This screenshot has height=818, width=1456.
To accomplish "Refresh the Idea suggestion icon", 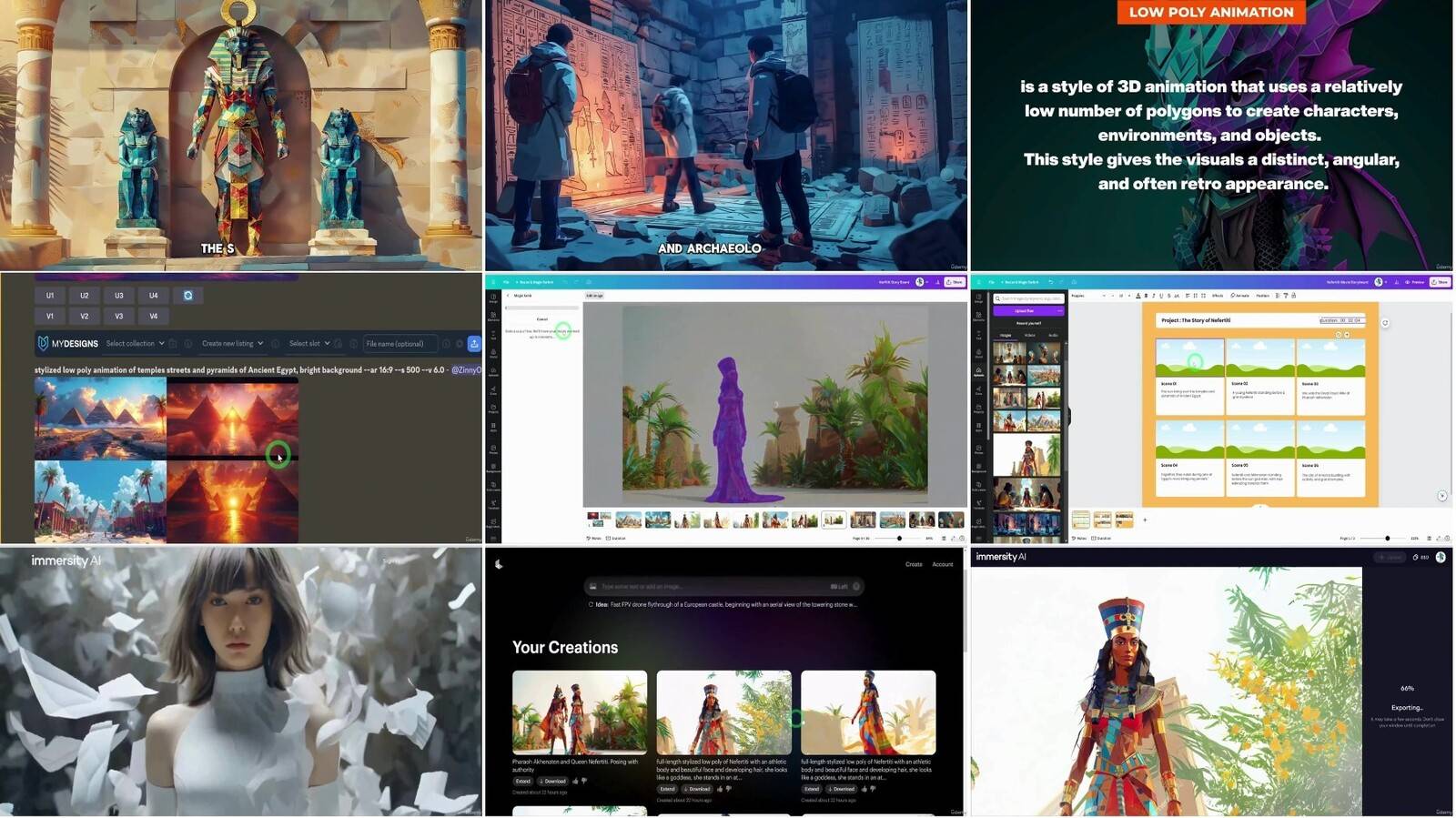I will [591, 604].
